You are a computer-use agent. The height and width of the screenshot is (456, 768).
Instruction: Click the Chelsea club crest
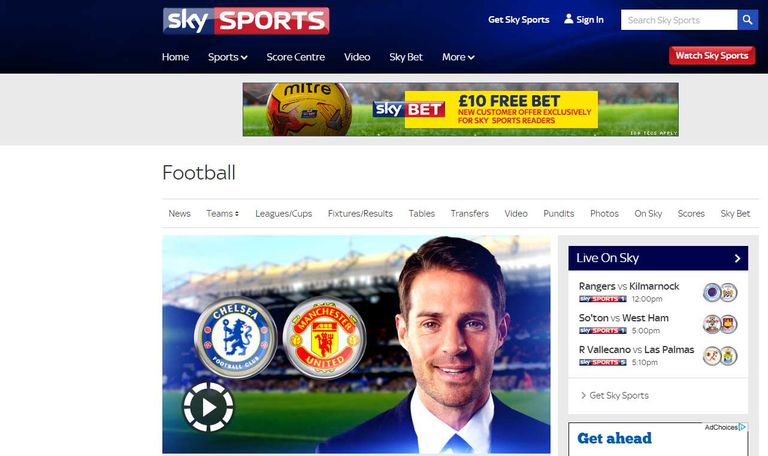[236, 338]
